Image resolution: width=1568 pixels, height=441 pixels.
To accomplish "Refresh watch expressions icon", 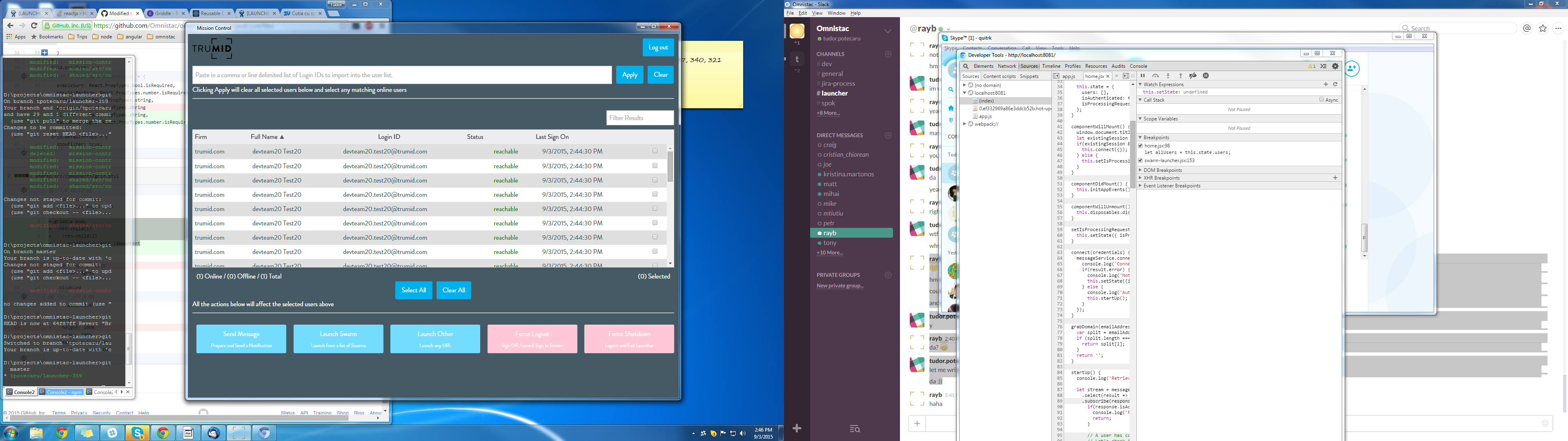I will point(1336,84).
